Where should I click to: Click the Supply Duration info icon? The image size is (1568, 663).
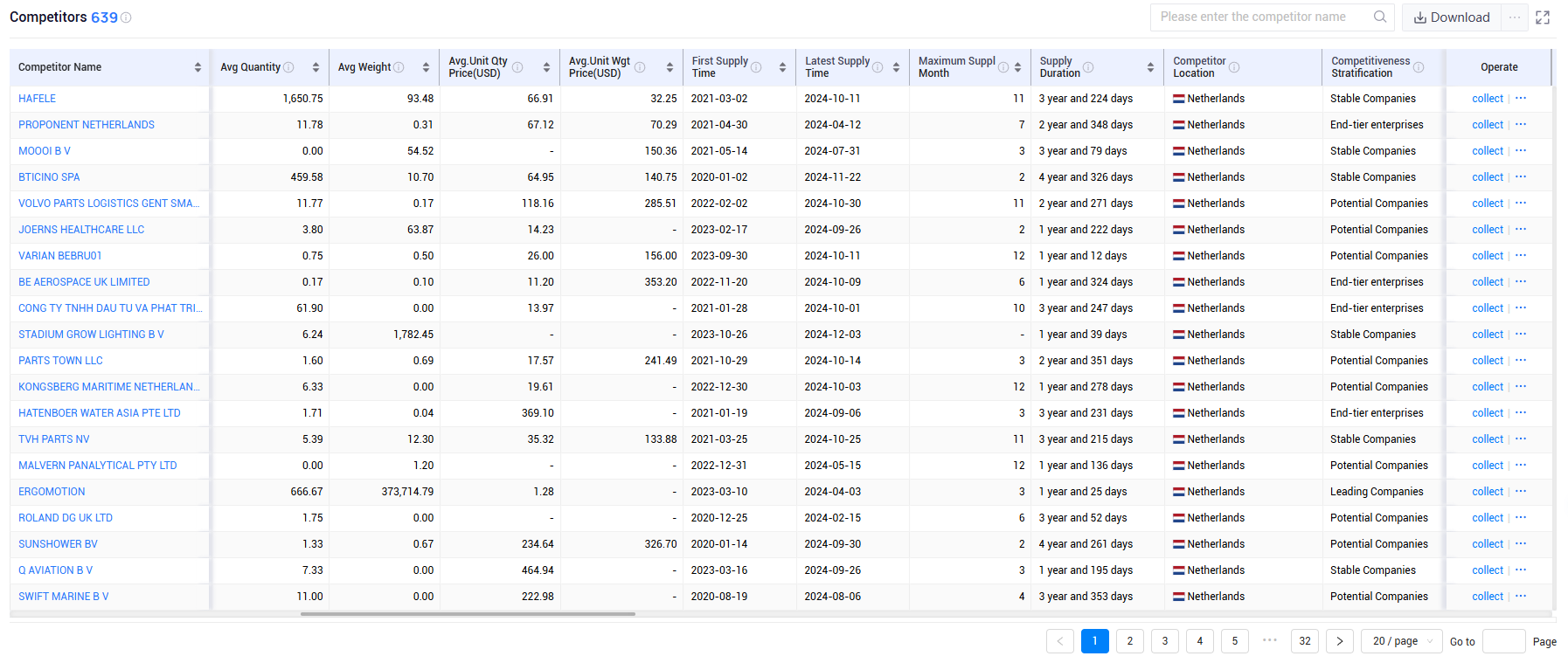(1088, 67)
